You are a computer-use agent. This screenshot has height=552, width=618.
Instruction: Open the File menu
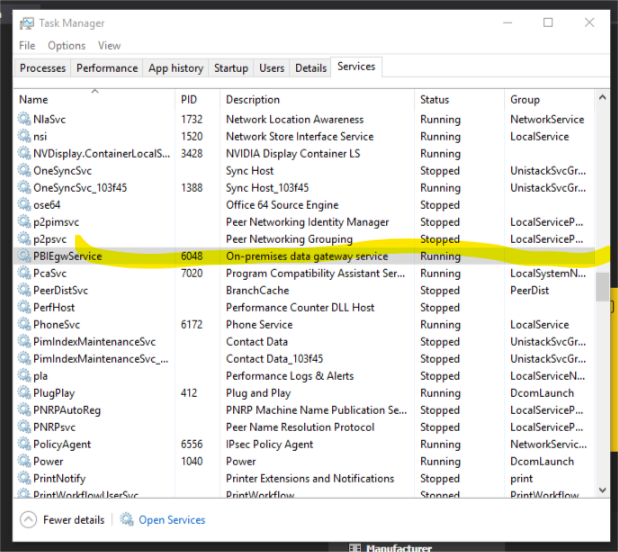click(x=27, y=46)
